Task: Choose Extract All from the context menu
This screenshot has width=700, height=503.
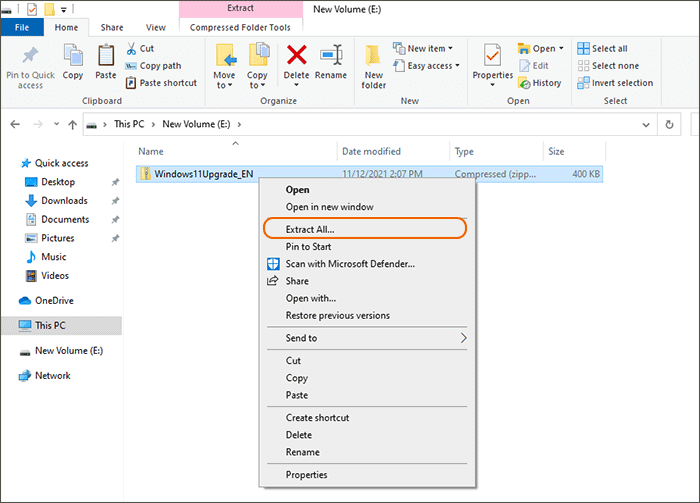Action: pos(310,230)
